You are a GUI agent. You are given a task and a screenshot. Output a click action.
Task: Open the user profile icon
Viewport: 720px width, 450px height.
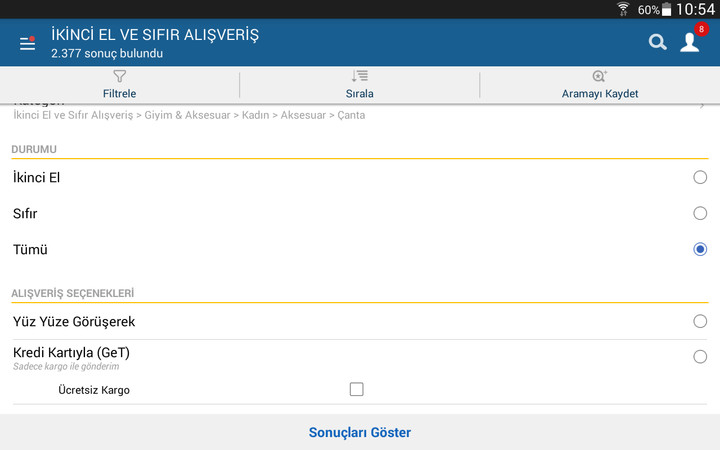tap(690, 42)
